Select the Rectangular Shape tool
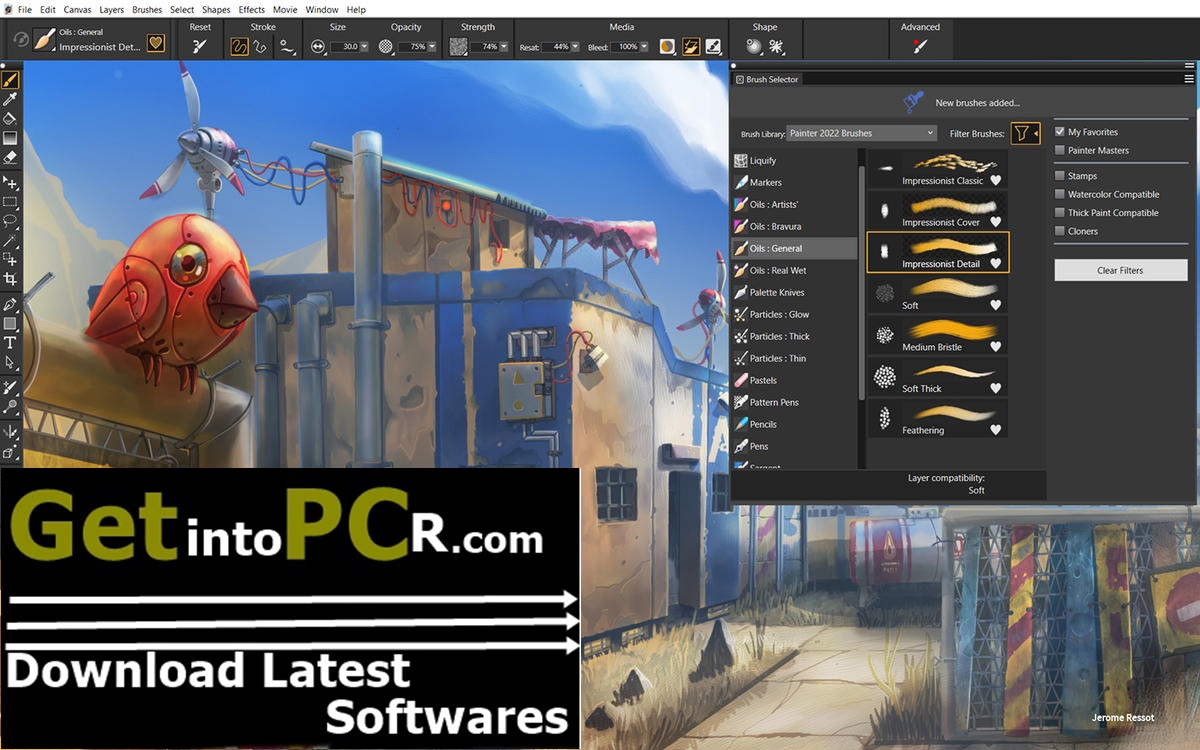The image size is (1200, 750). coord(10,324)
